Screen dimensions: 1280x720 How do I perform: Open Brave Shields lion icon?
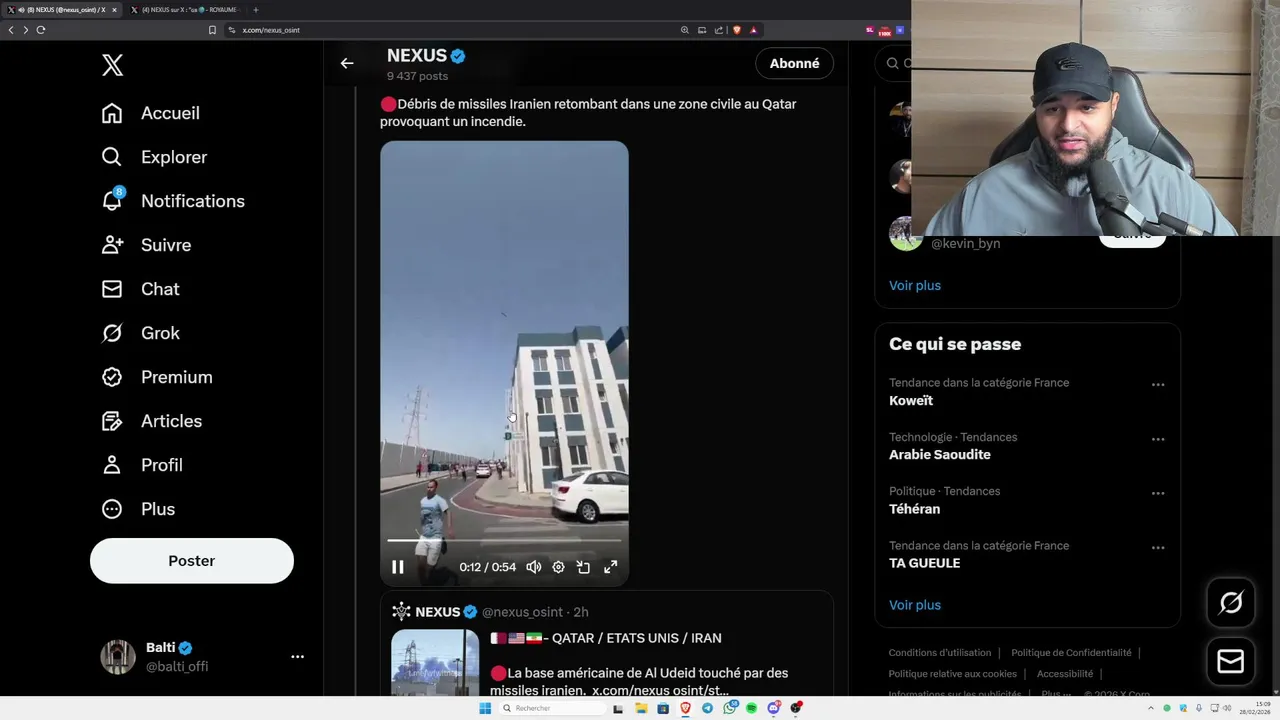[737, 30]
